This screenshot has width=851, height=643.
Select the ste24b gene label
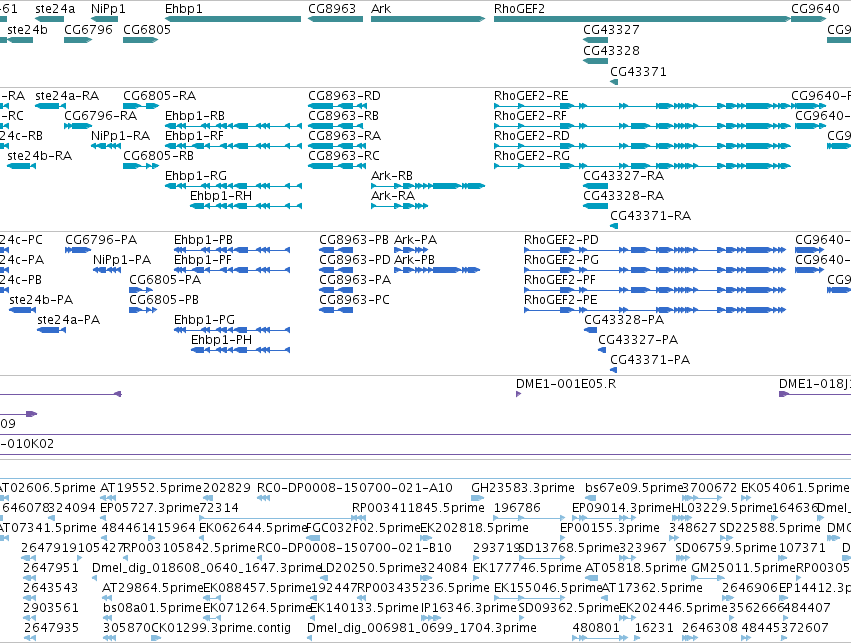(x=27, y=29)
